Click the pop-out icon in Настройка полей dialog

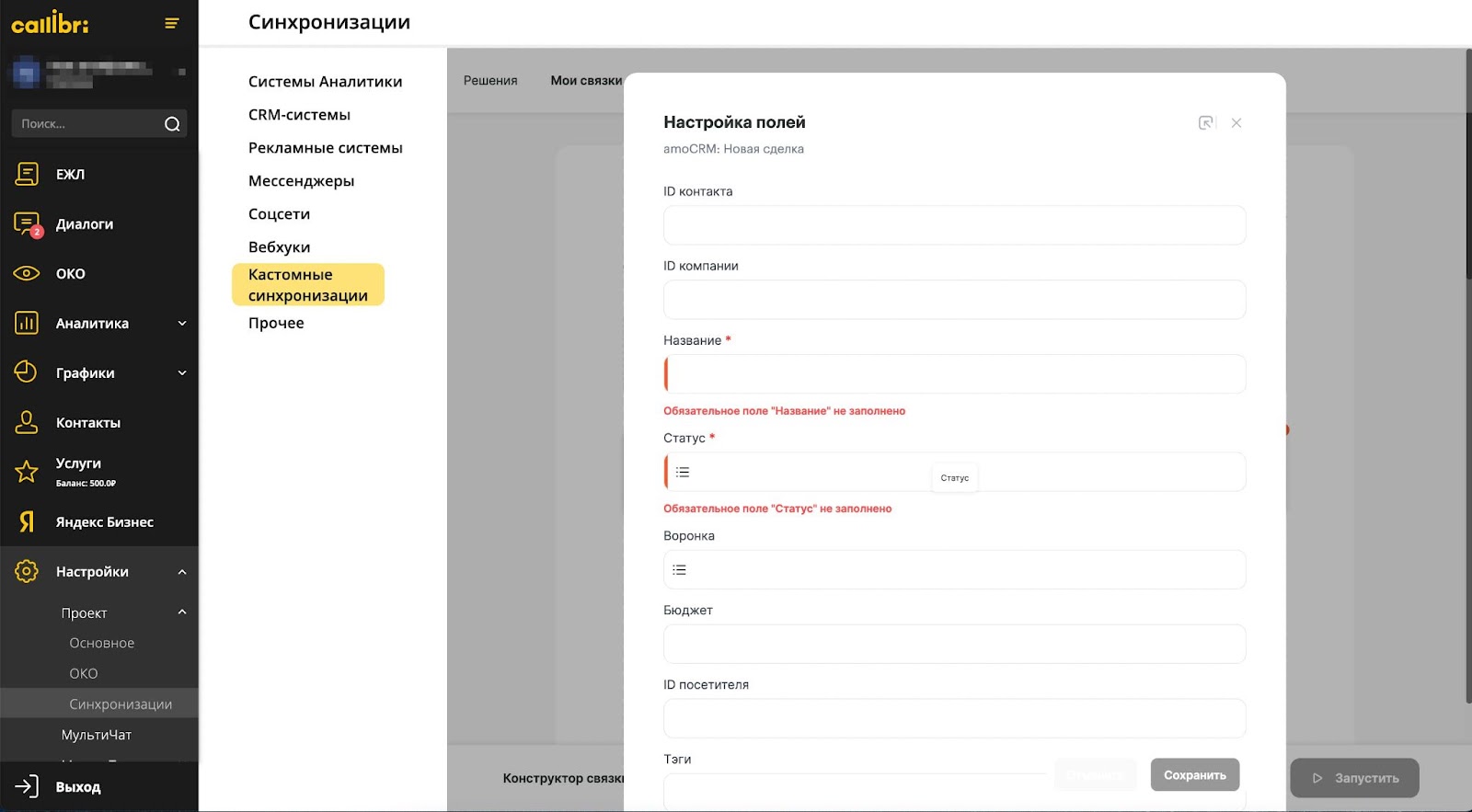1205,122
